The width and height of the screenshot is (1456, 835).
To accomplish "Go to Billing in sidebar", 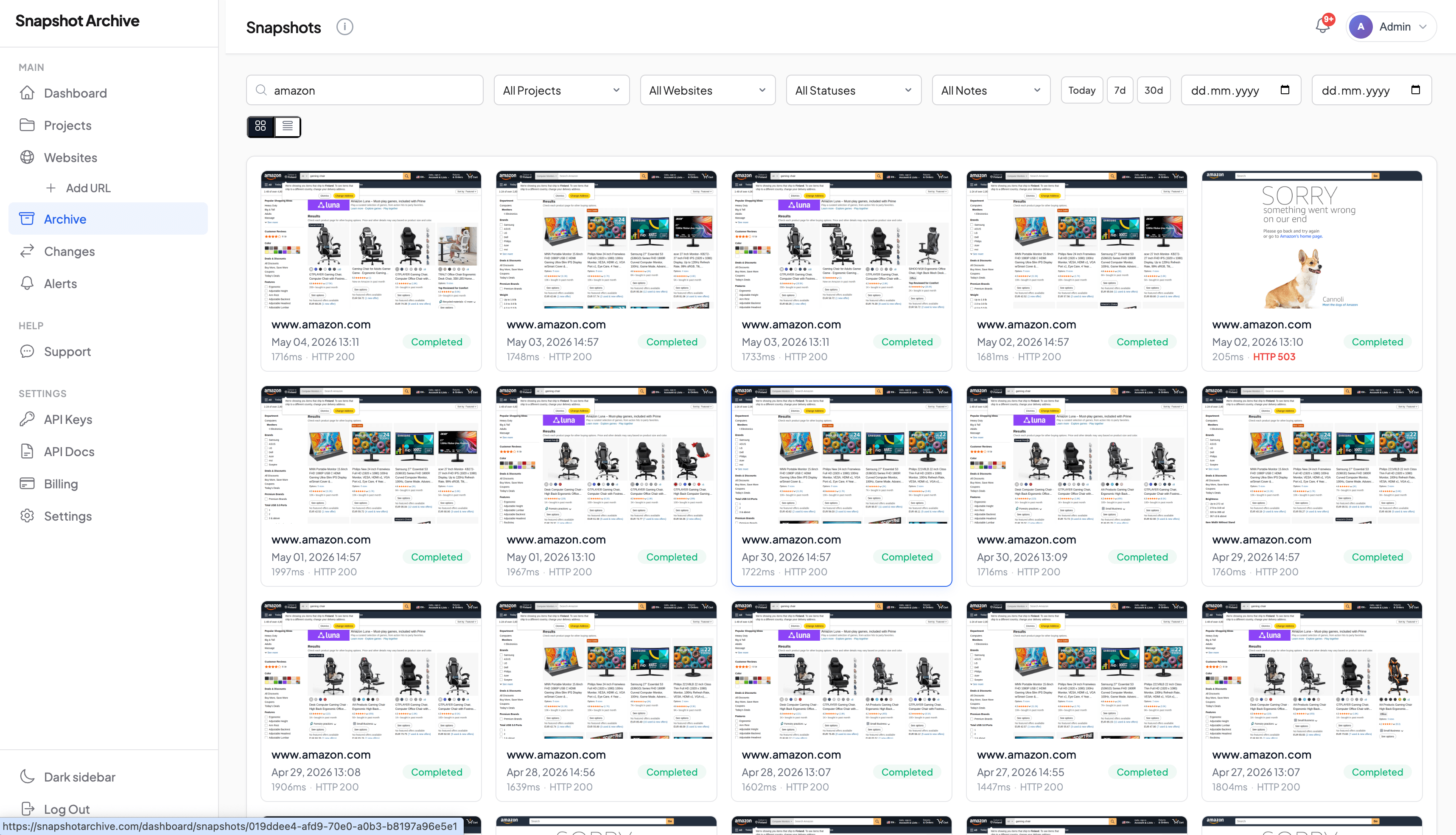I will (x=61, y=483).
